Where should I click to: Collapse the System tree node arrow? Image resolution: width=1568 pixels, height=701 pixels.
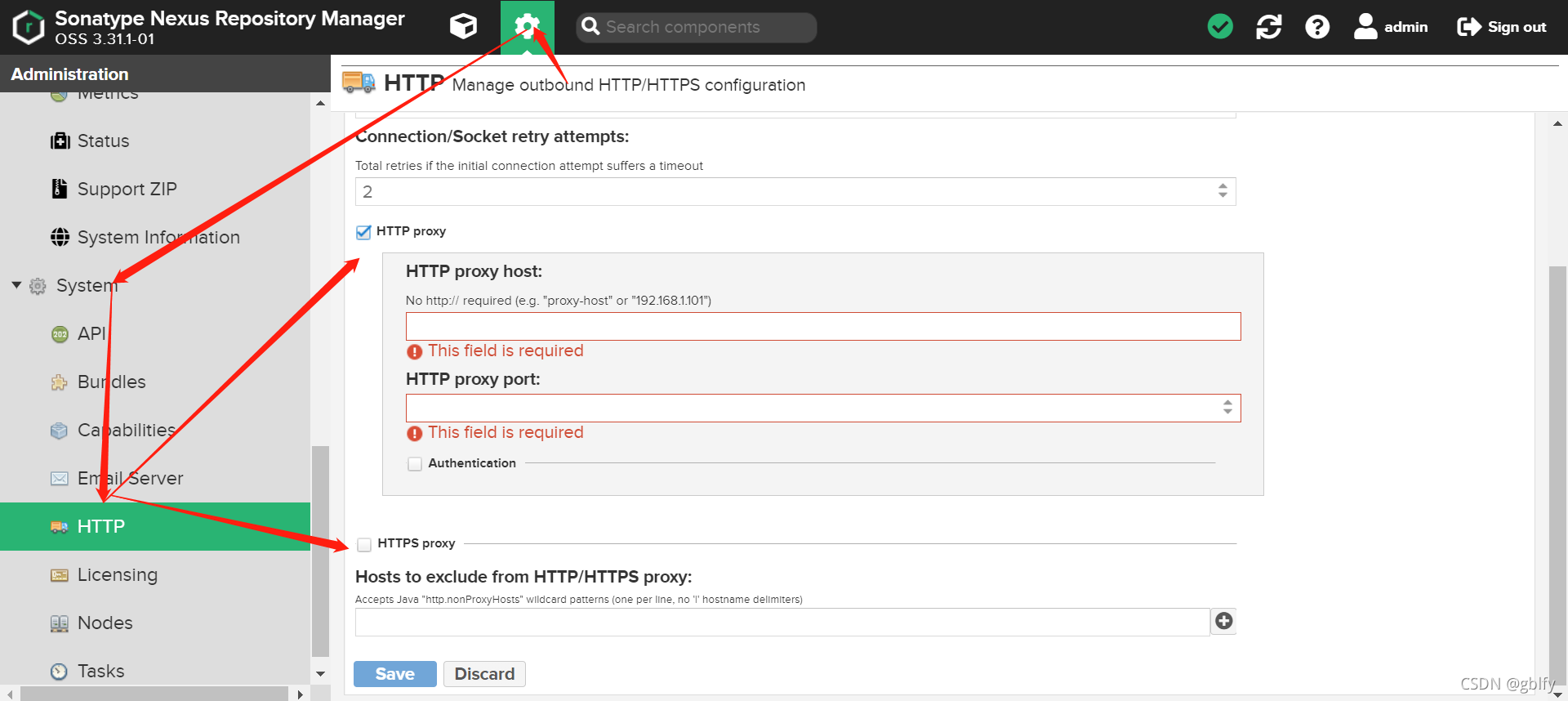pyautogui.click(x=16, y=285)
